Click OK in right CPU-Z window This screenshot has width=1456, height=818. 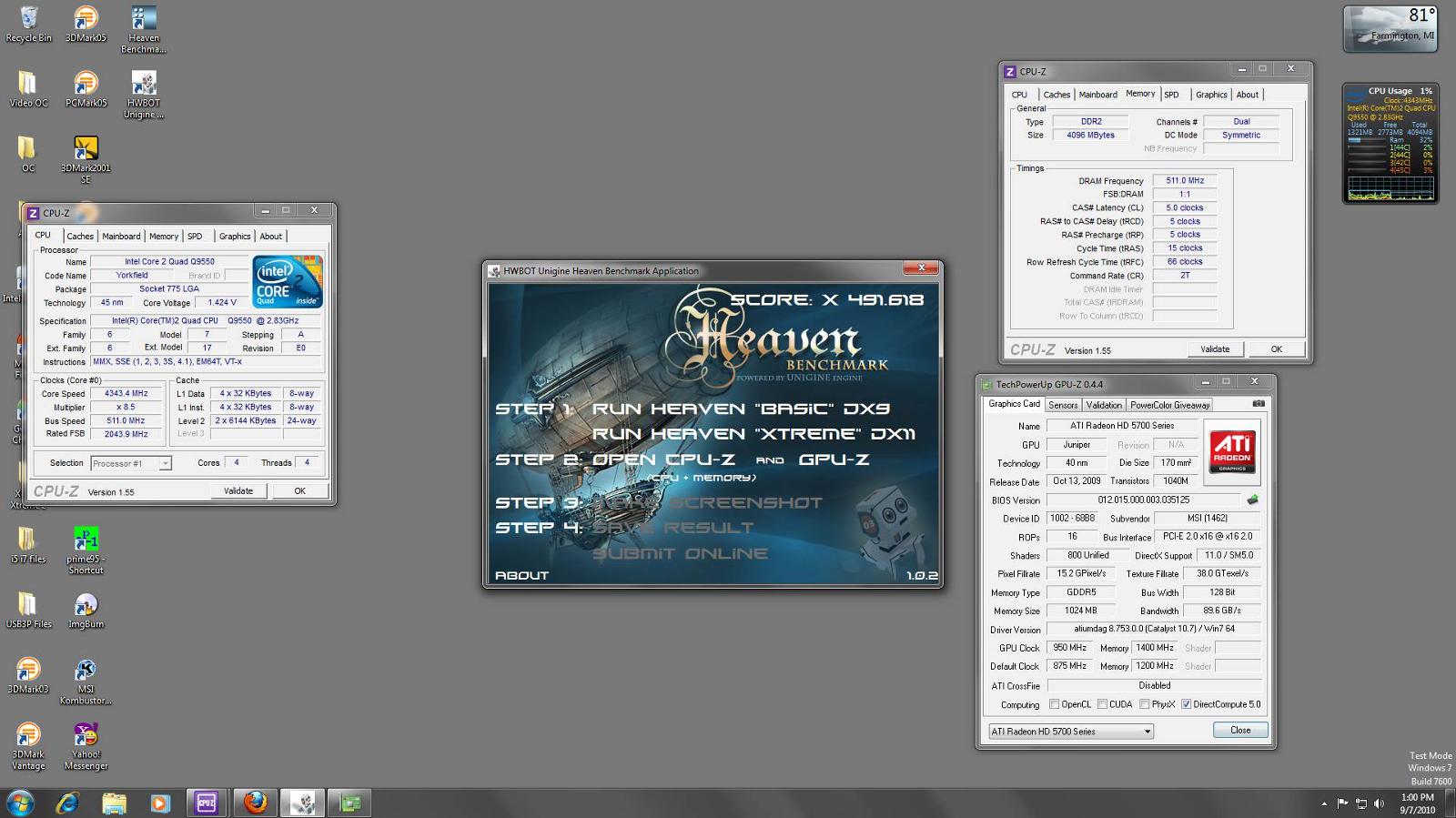click(x=1277, y=349)
